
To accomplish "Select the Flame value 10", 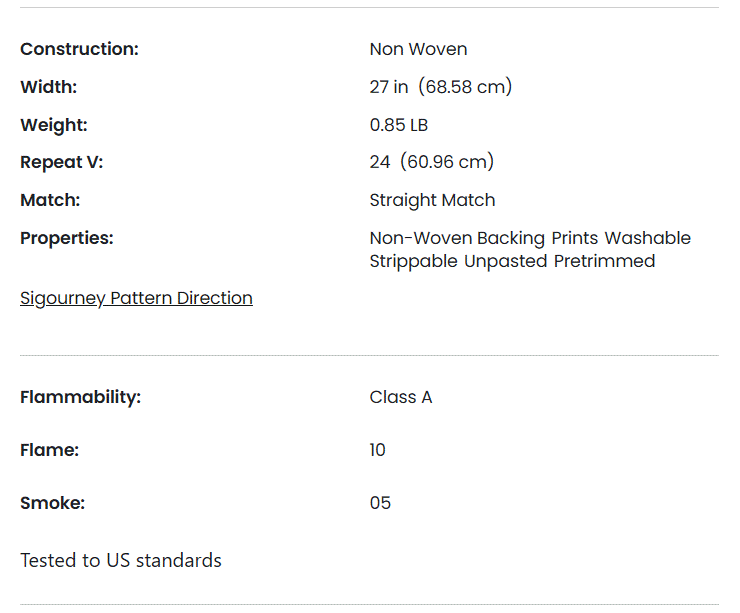I will tap(378, 450).
